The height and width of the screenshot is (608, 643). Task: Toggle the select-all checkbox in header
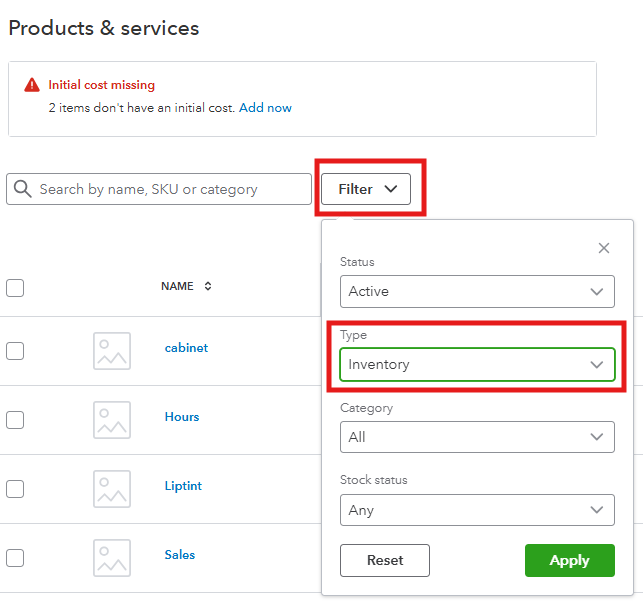click(x=15, y=288)
